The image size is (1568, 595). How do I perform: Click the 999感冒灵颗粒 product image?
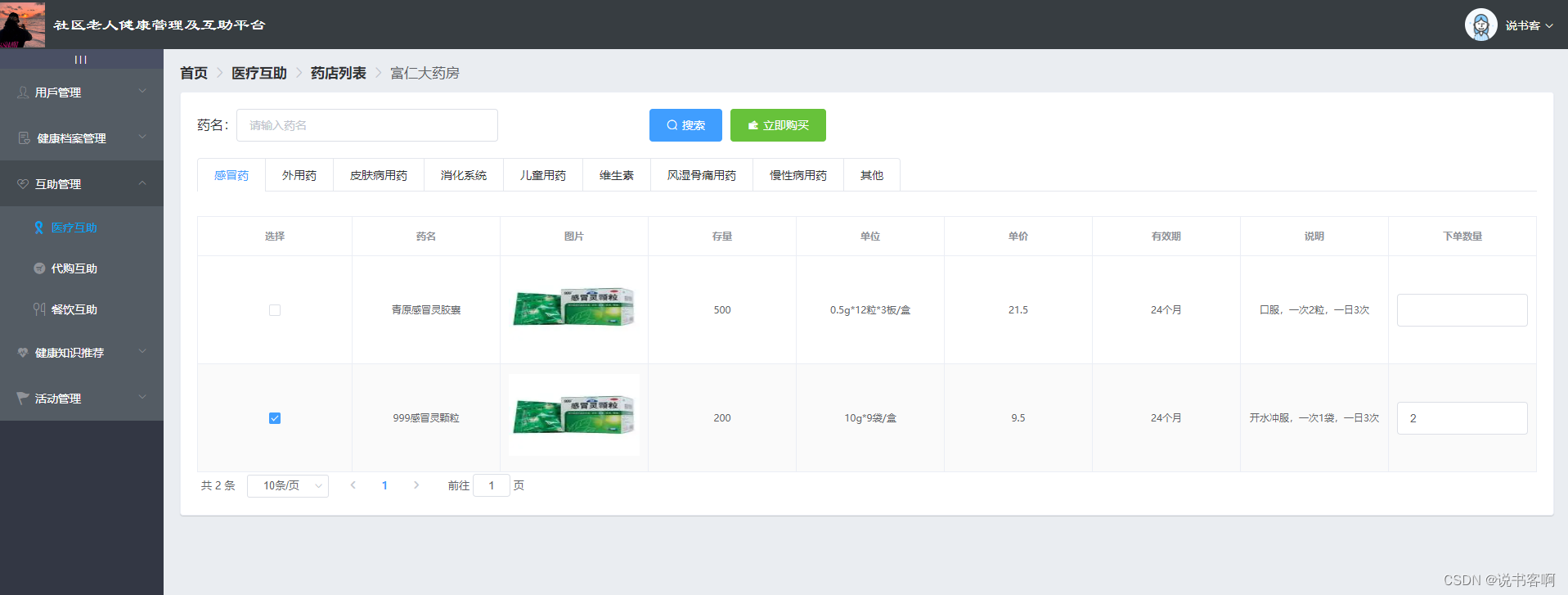tap(574, 415)
